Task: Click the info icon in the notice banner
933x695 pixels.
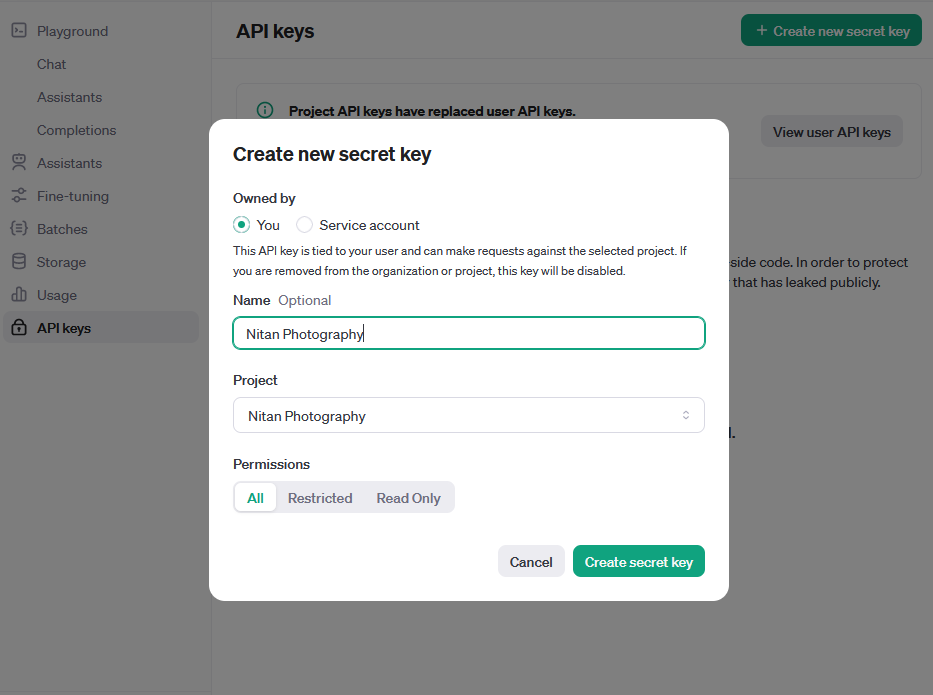Action: 265,110
